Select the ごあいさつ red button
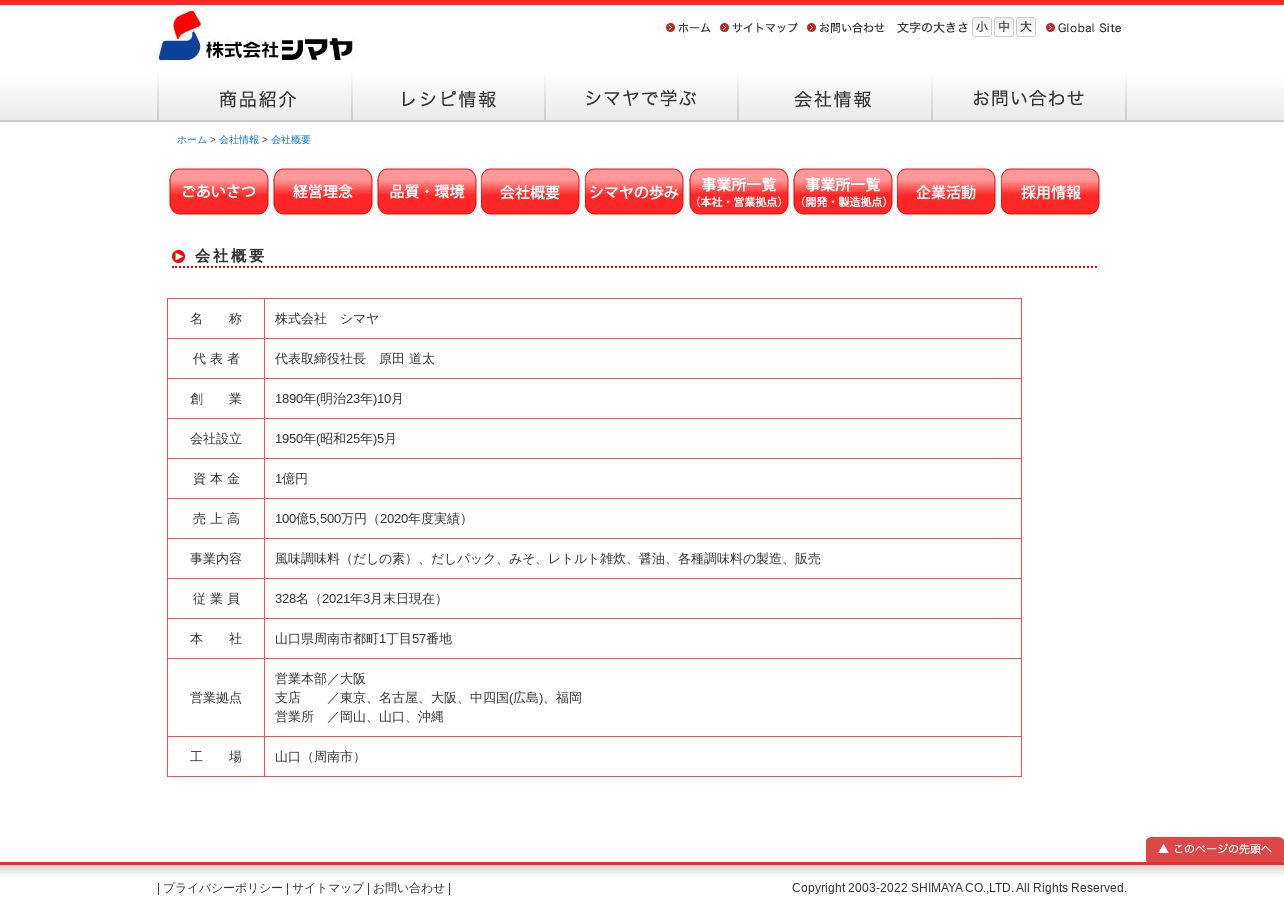The width and height of the screenshot is (1284, 898). 219,191
